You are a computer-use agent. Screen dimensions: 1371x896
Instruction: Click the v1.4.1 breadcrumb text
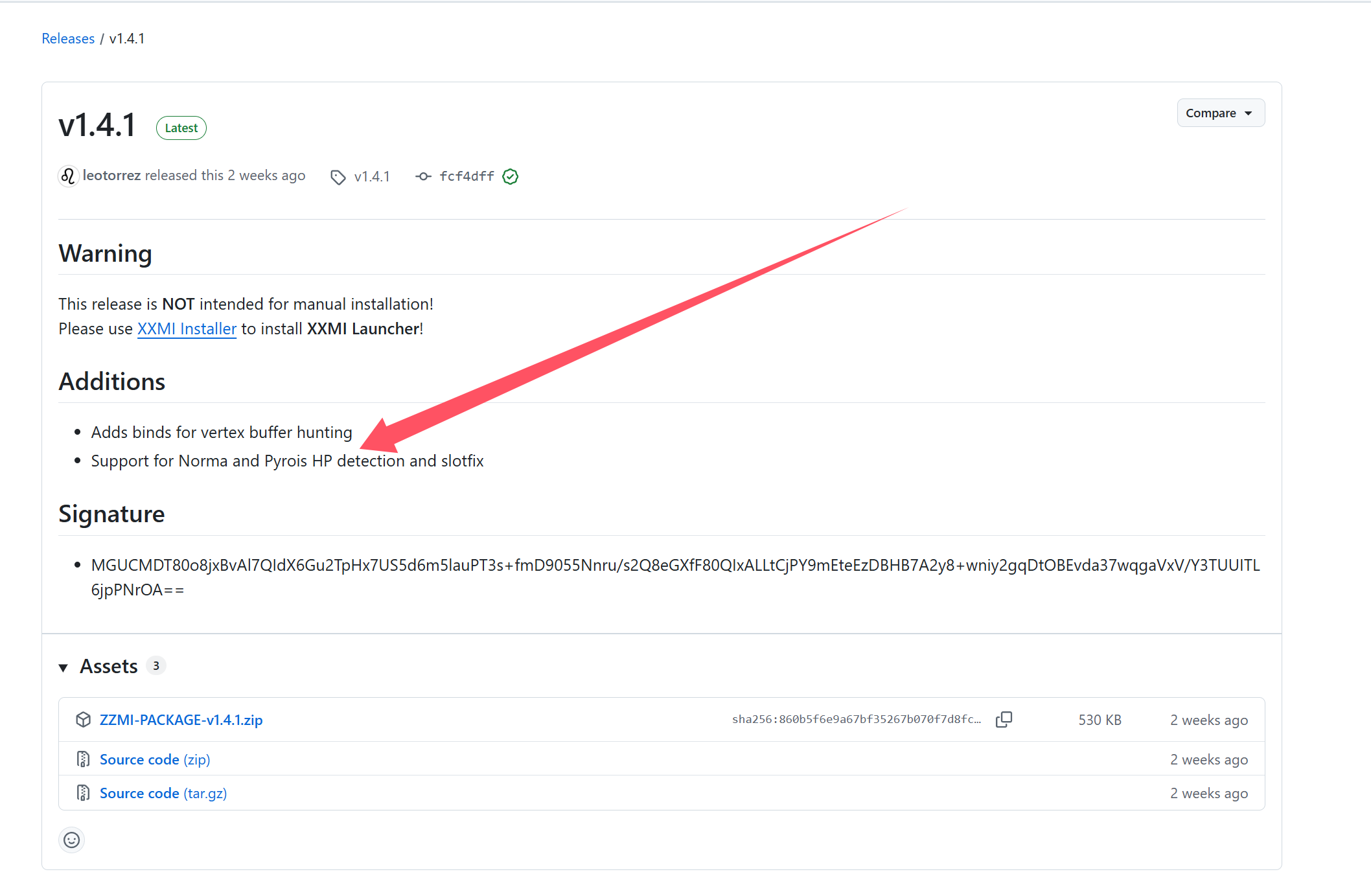[127, 38]
